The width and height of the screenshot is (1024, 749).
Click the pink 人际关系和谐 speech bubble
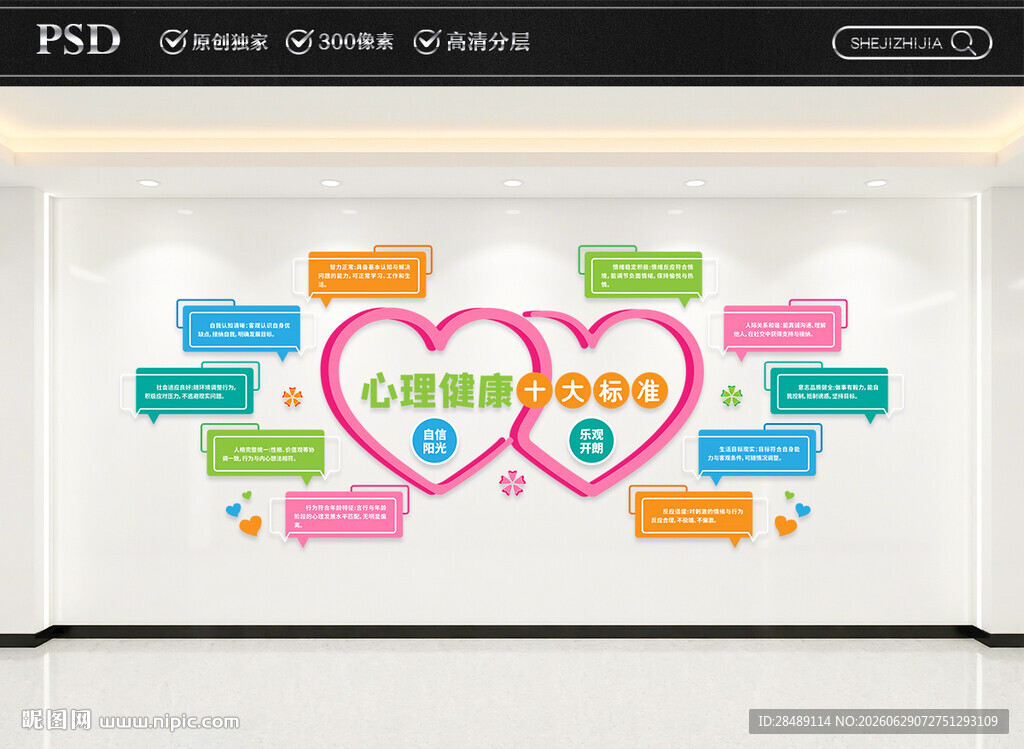782,330
